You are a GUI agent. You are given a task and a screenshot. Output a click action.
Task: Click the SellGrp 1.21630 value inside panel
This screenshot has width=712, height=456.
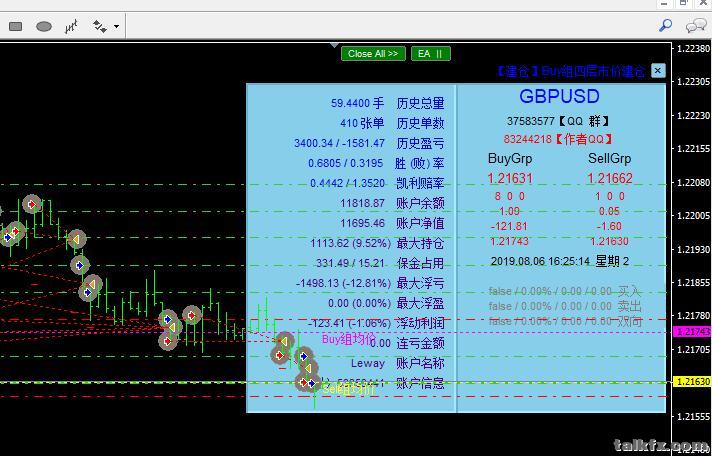coord(609,241)
